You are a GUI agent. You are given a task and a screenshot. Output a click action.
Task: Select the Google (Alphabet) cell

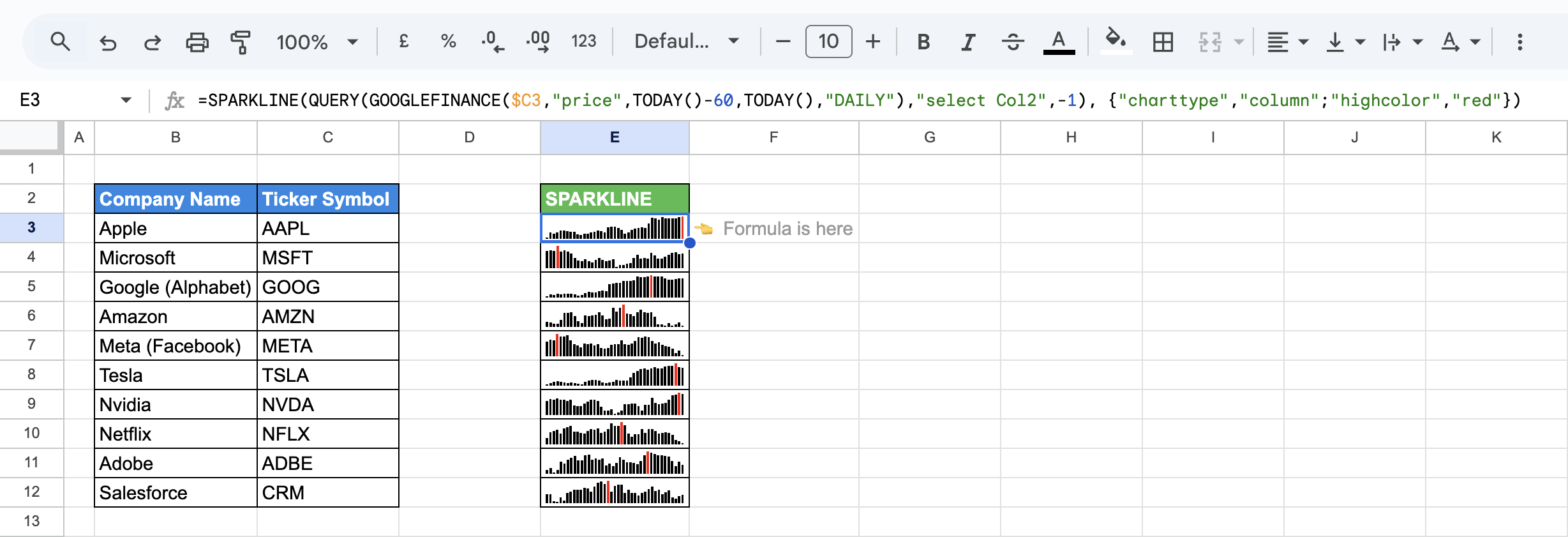click(175, 287)
